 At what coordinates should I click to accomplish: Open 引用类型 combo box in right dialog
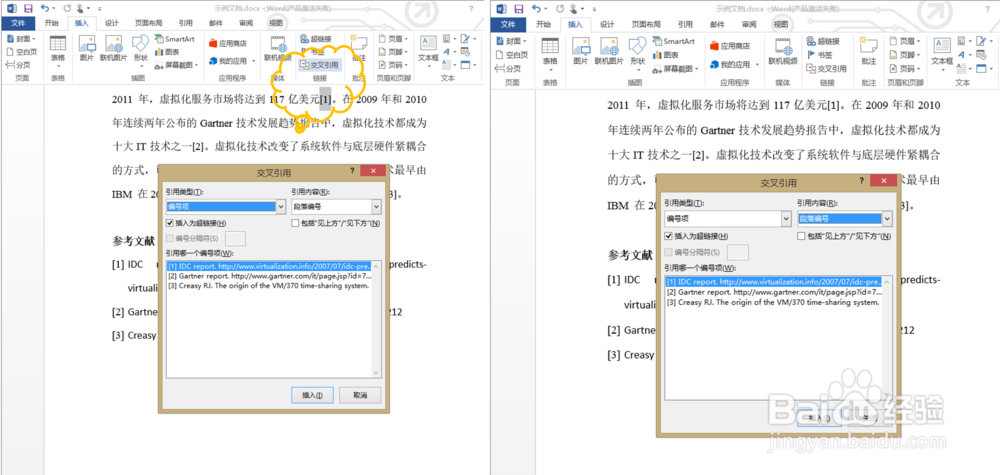tap(727, 219)
